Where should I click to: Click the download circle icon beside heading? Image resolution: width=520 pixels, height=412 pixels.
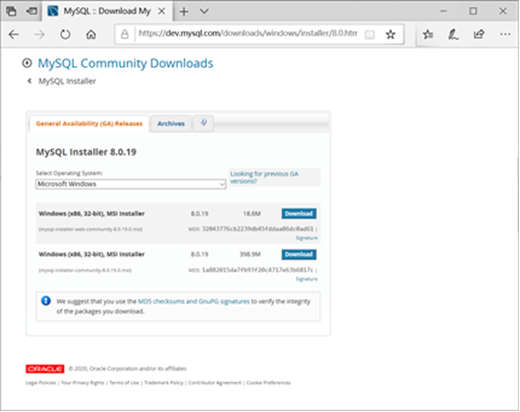pos(27,63)
